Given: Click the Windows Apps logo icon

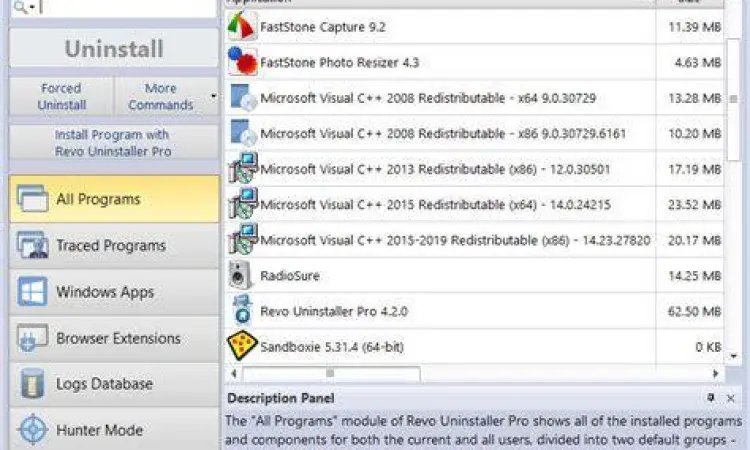Looking at the screenshot, I should 33,291.
